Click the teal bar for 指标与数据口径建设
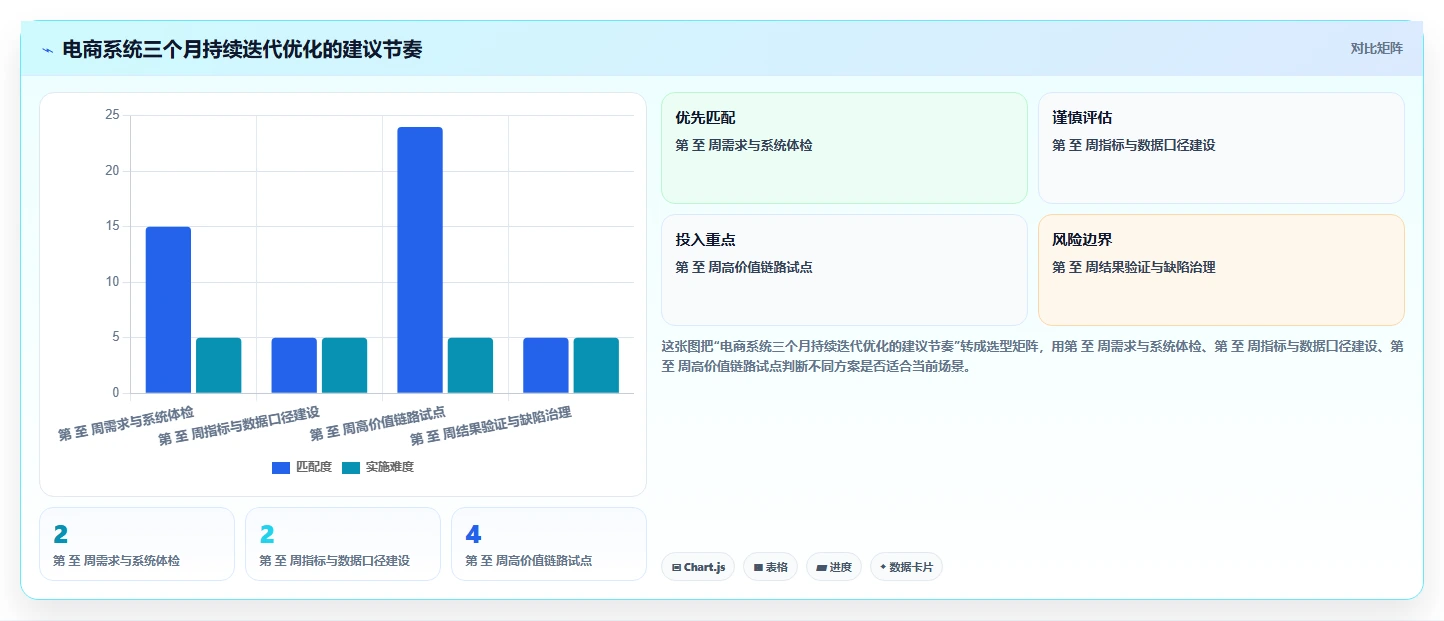This screenshot has height=621, width=1444. pyautogui.click(x=344, y=365)
